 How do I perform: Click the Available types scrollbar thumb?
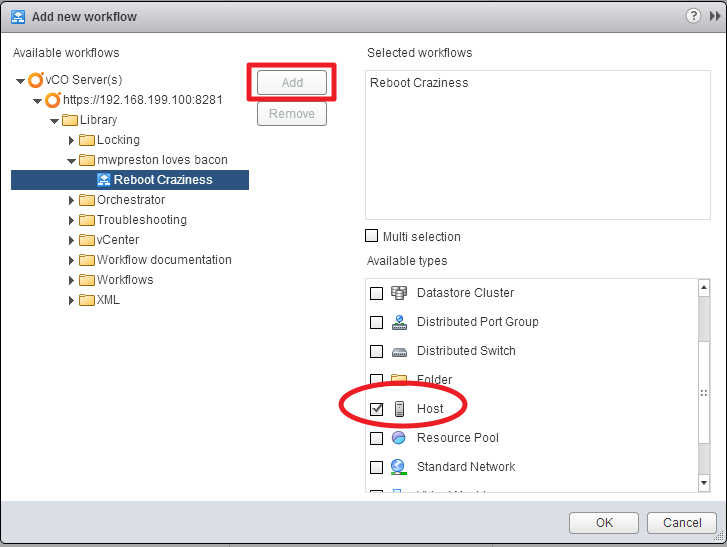(704, 392)
